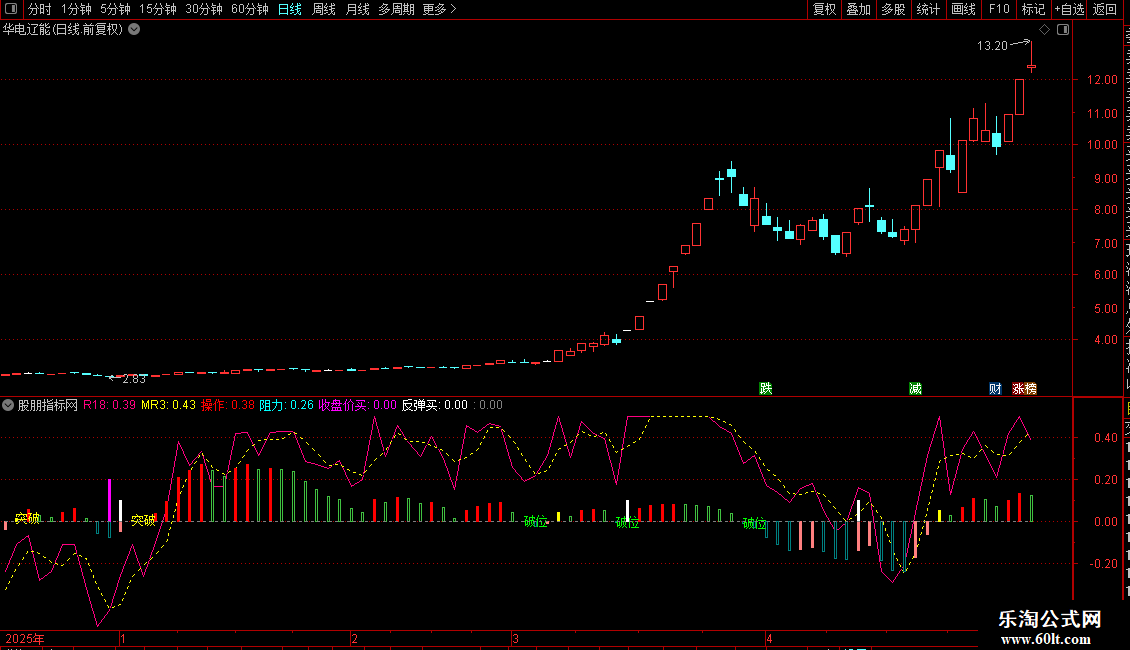Image resolution: width=1130 pixels, height=650 pixels.
Task: Click the 2025年 timeline label
Action: 25,638
